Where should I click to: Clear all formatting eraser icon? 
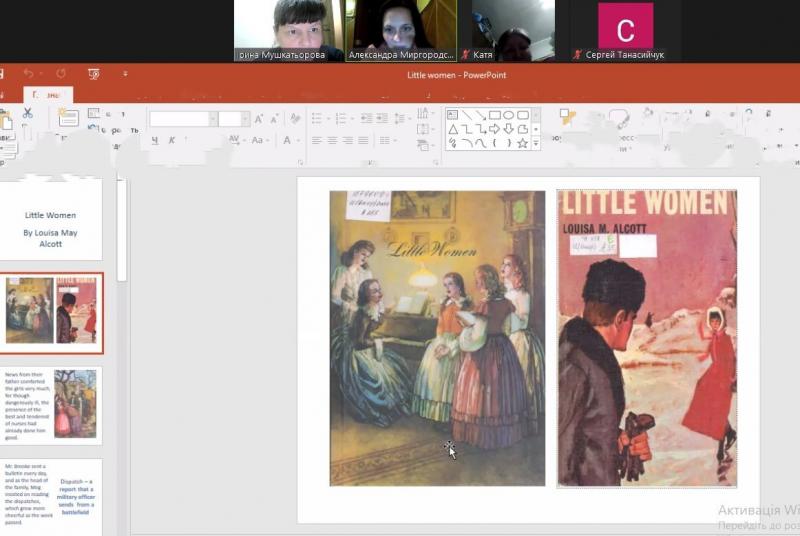point(295,119)
